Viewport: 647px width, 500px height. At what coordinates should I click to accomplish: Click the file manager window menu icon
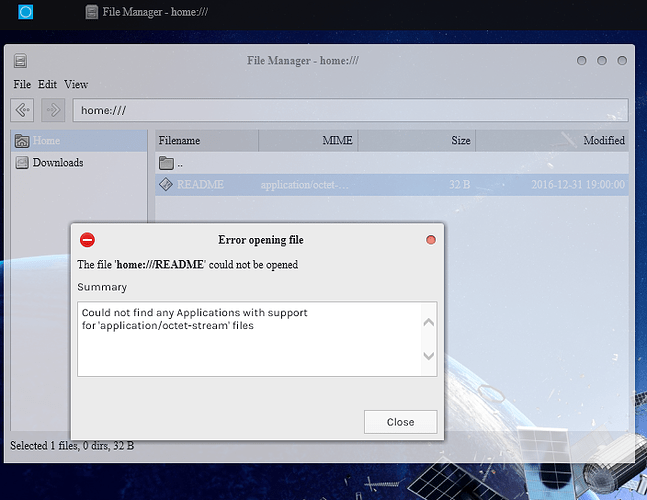pyautogui.click(x=20, y=61)
